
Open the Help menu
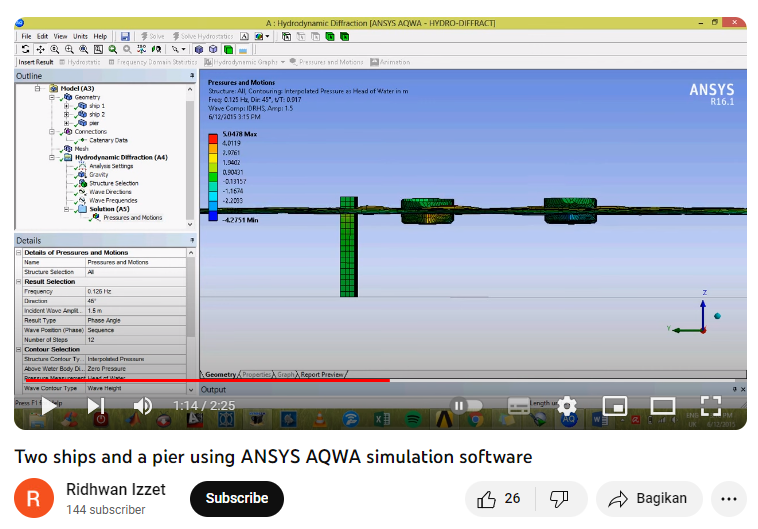tap(100, 36)
